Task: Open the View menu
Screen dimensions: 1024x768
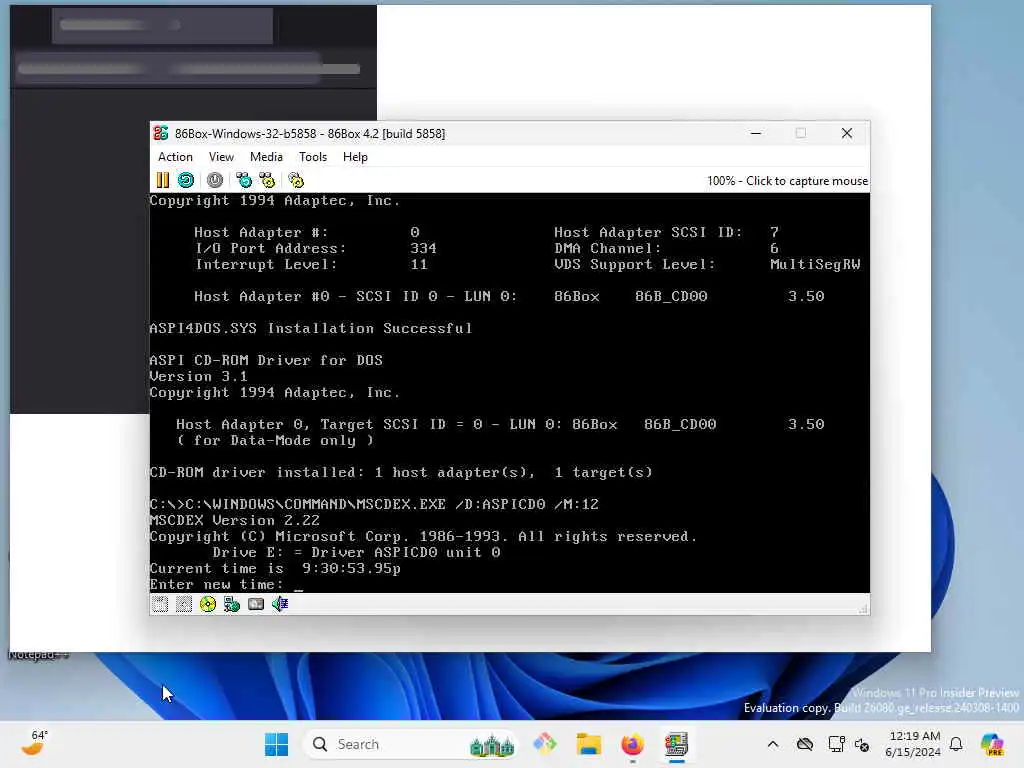Action: (x=221, y=157)
